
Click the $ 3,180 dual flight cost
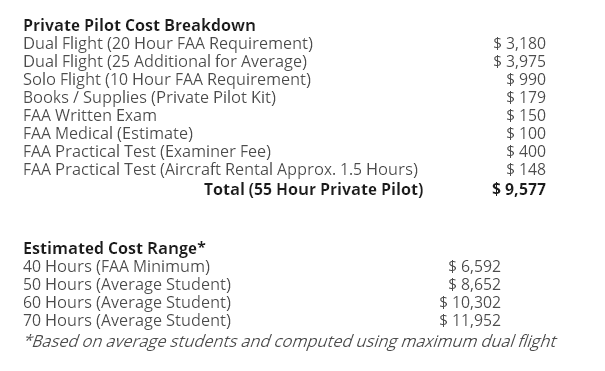[x=519, y=43]
